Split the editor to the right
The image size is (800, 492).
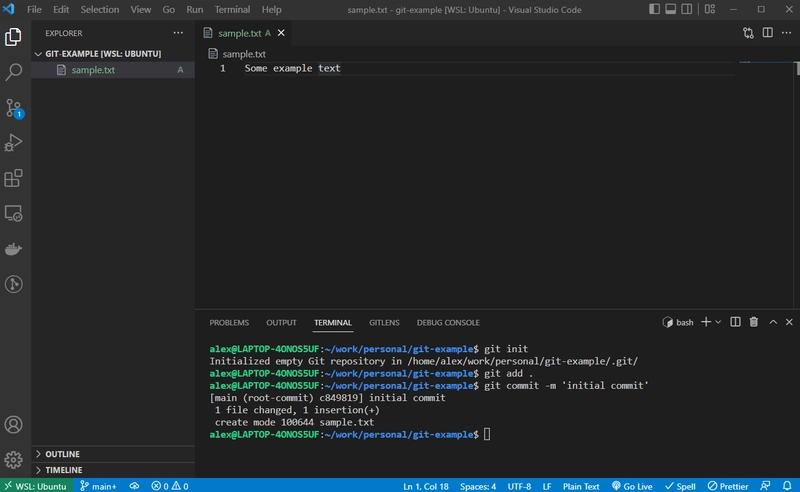coord(767,33)
